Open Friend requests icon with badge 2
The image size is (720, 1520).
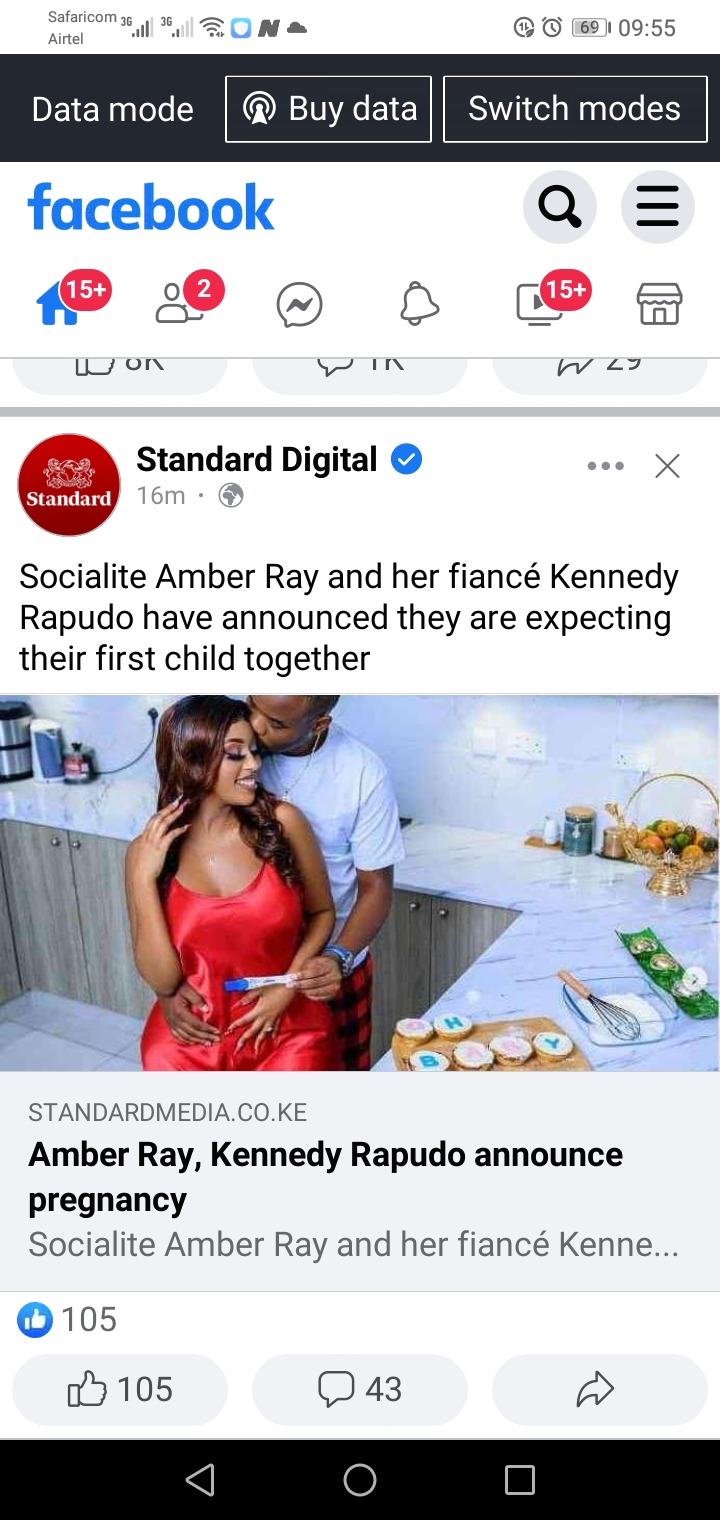coord(180,303)
